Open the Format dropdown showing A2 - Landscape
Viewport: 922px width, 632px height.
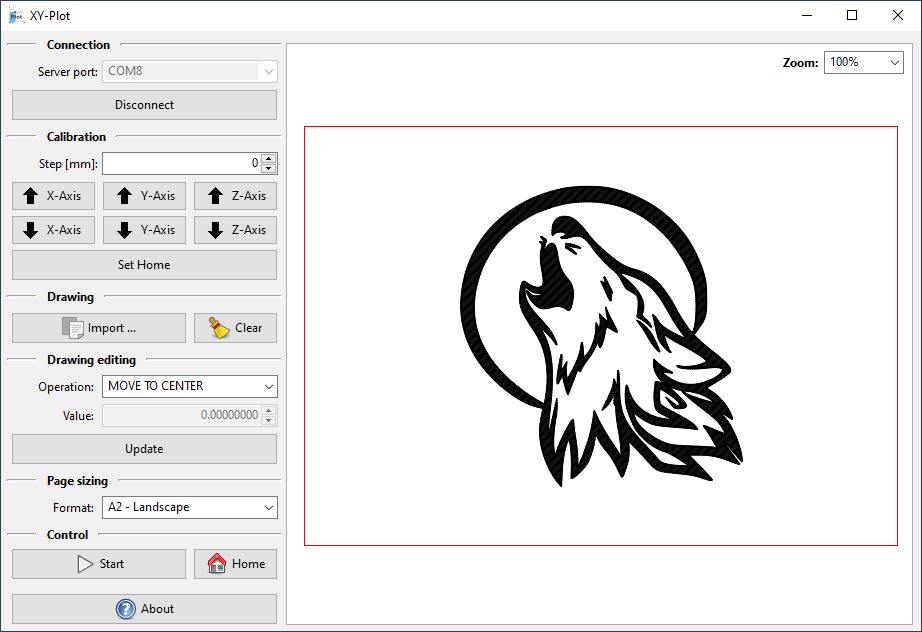click(189, 507)
